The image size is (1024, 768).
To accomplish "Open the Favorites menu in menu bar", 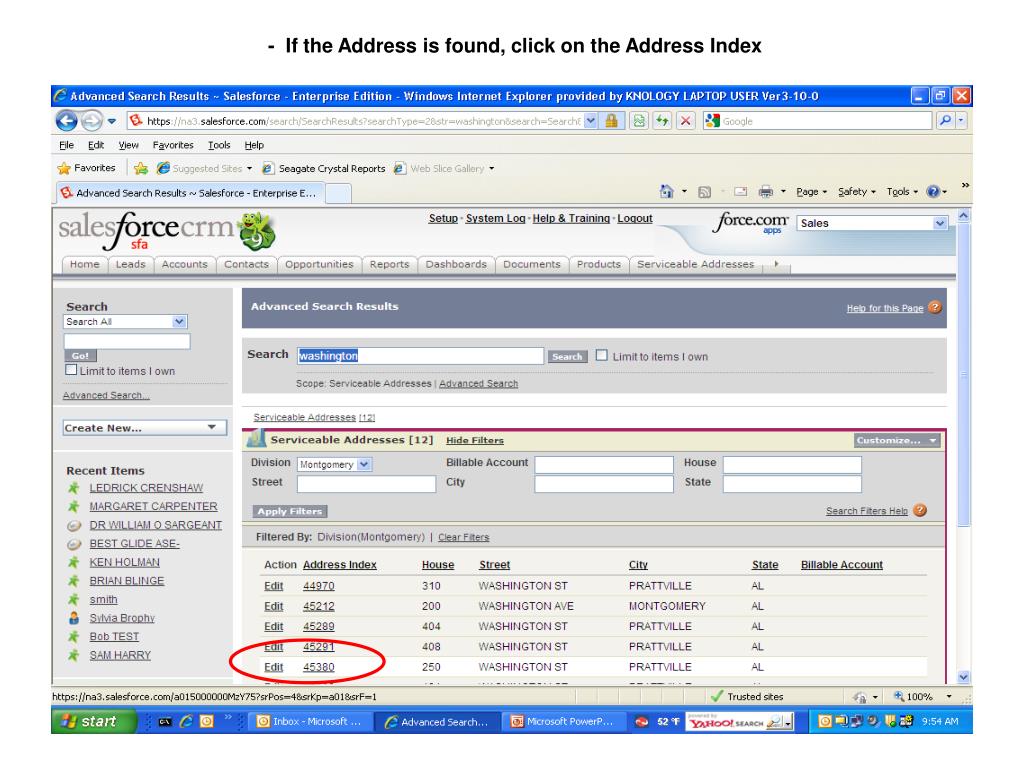I will click(x=173, y=145).
